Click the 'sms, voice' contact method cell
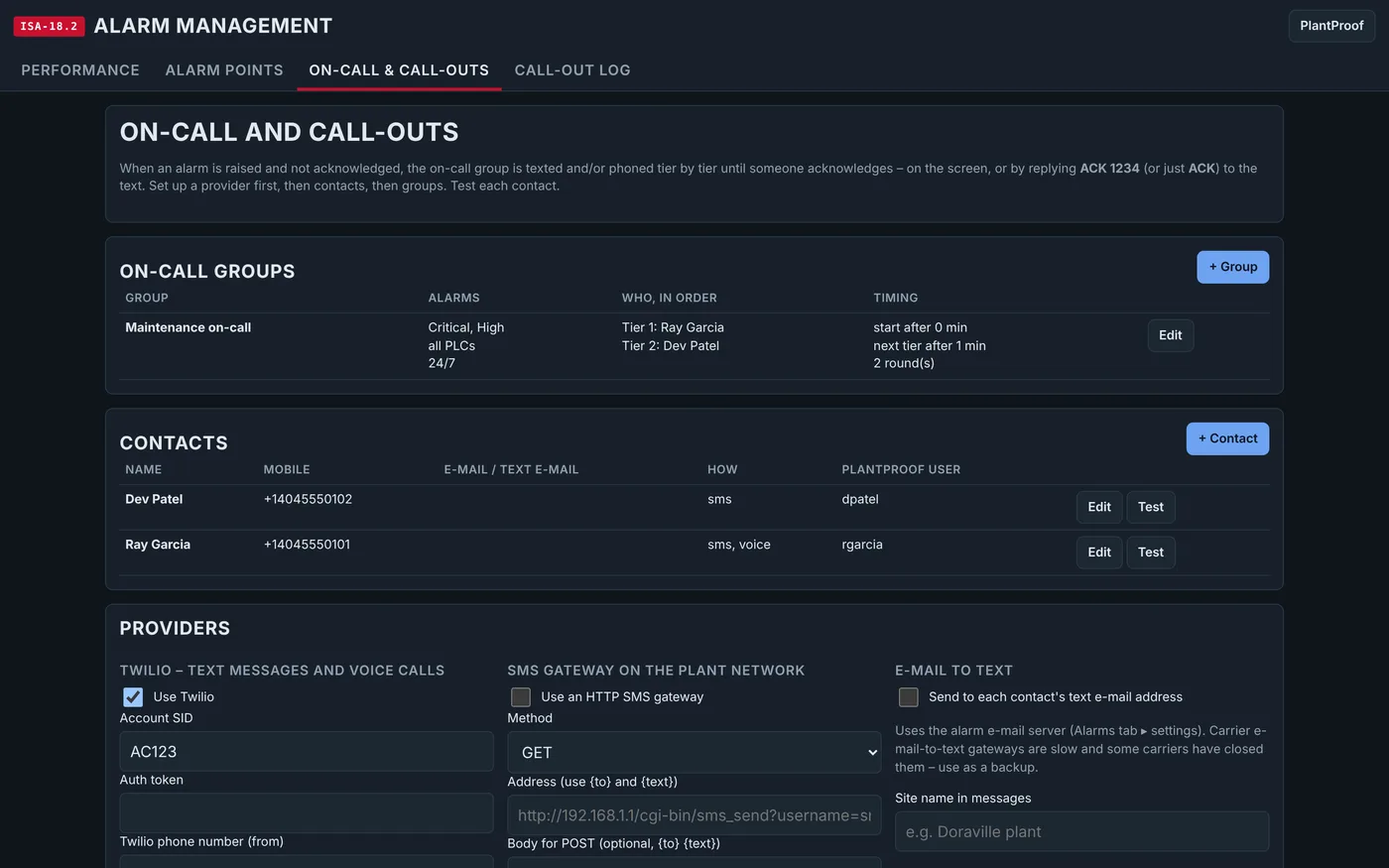Screen dimensions: 1389x868 739,545
